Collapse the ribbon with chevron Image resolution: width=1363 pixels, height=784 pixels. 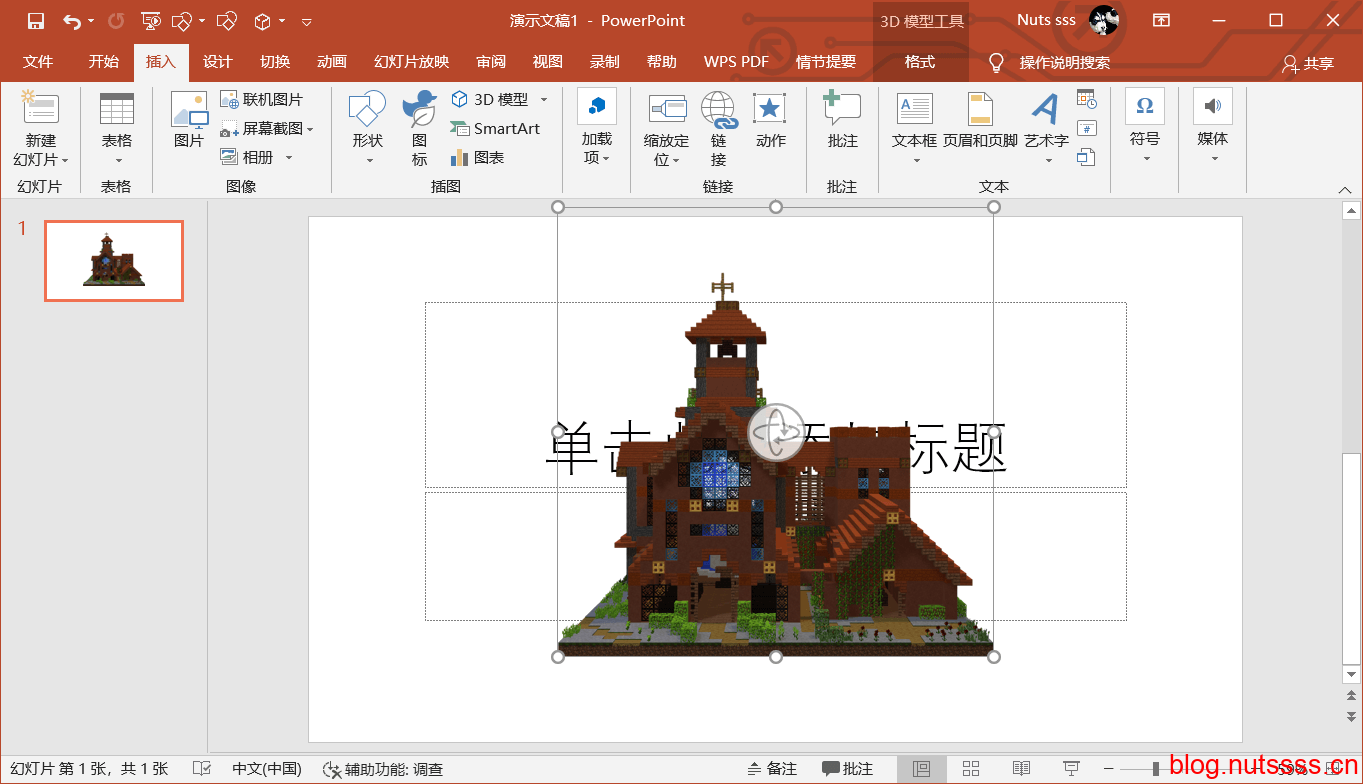point(1345,190)
